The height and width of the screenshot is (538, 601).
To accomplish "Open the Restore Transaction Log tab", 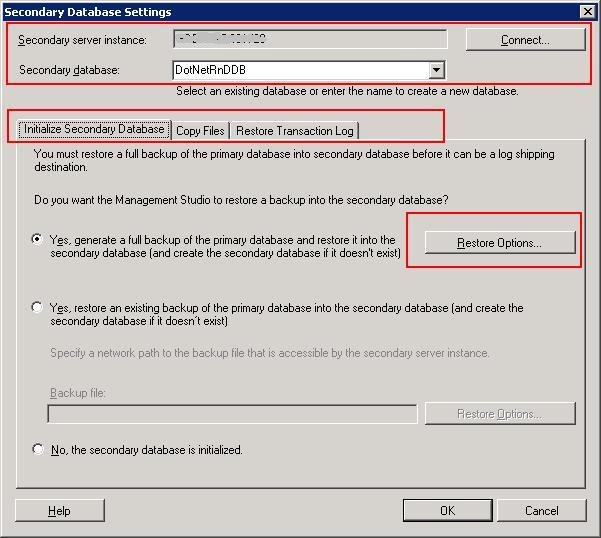I will click(294, 131).
